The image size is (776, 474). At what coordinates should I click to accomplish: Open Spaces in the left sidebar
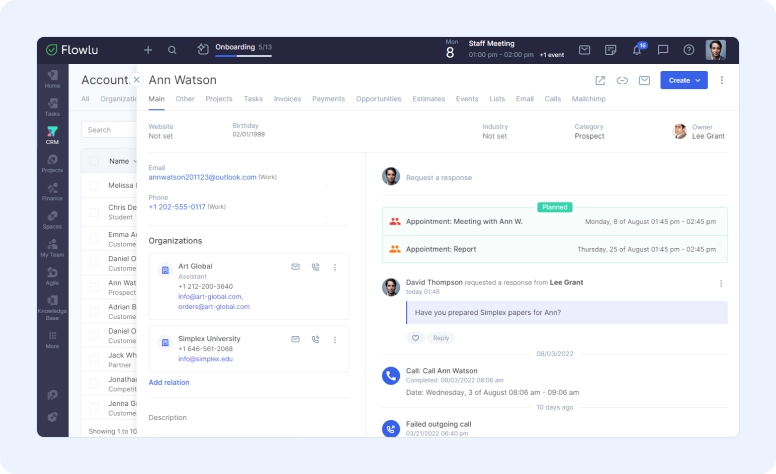click(x=52, y=220)
